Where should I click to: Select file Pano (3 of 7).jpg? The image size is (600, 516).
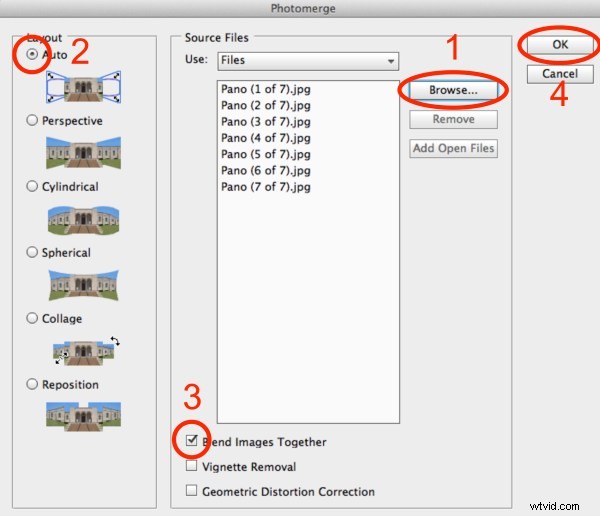tap(266, 122)
